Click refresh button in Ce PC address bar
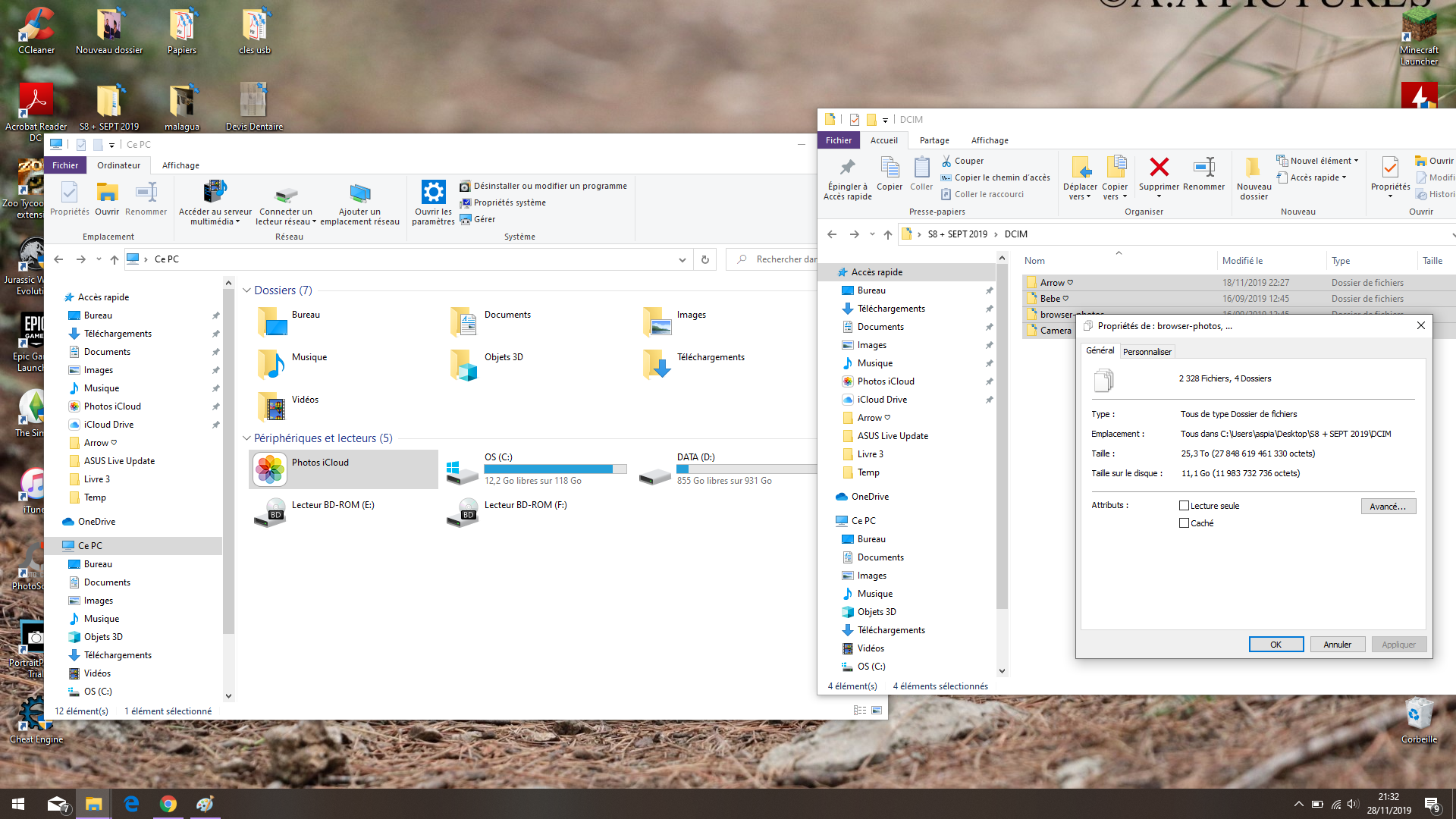Screen dimensions: 1456x819 [x=704, y=259]
